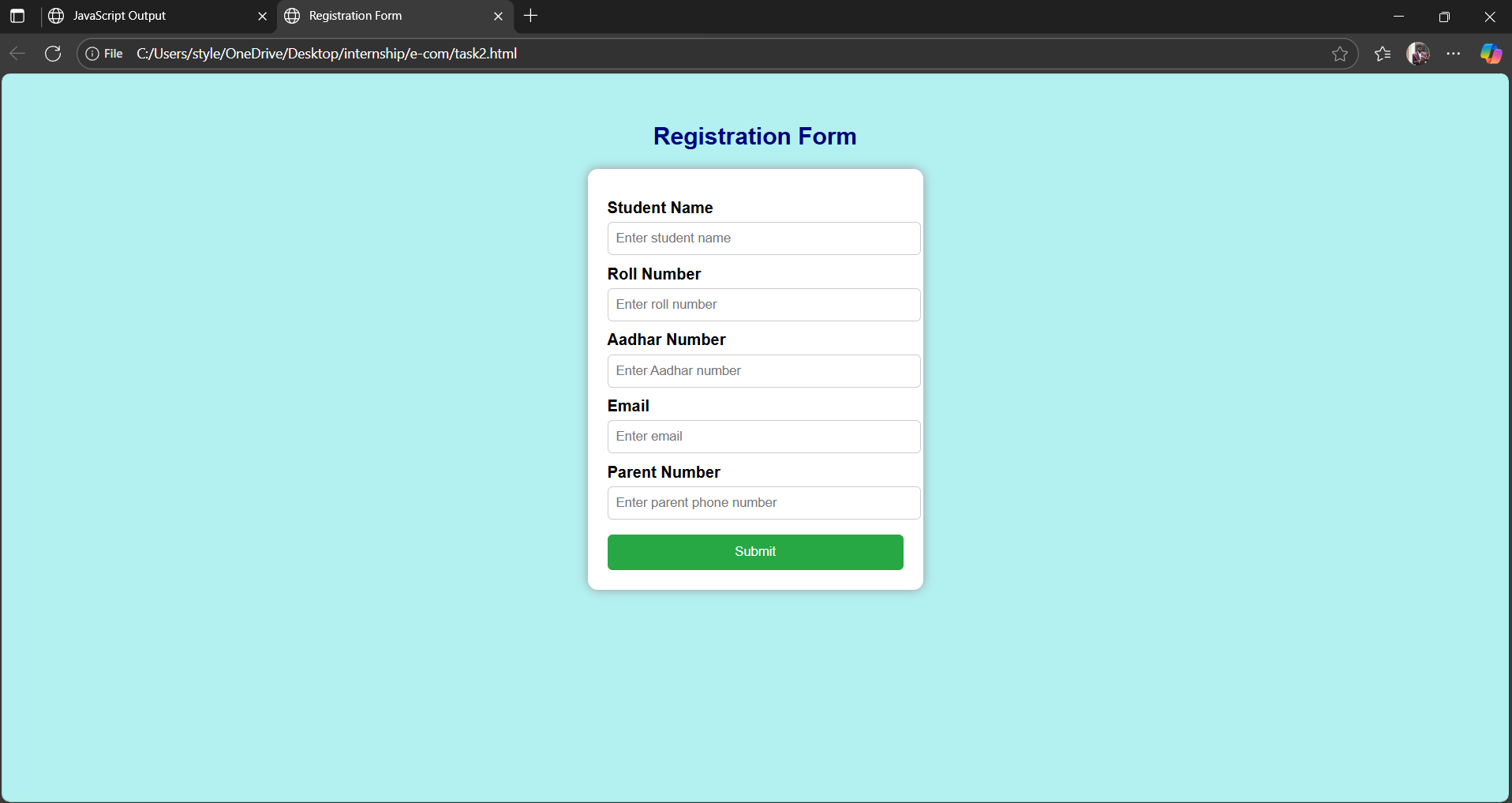This screenshot has height=803, width=1512.
Task: Select the Aadhar number input box
Action: [762, 370]
